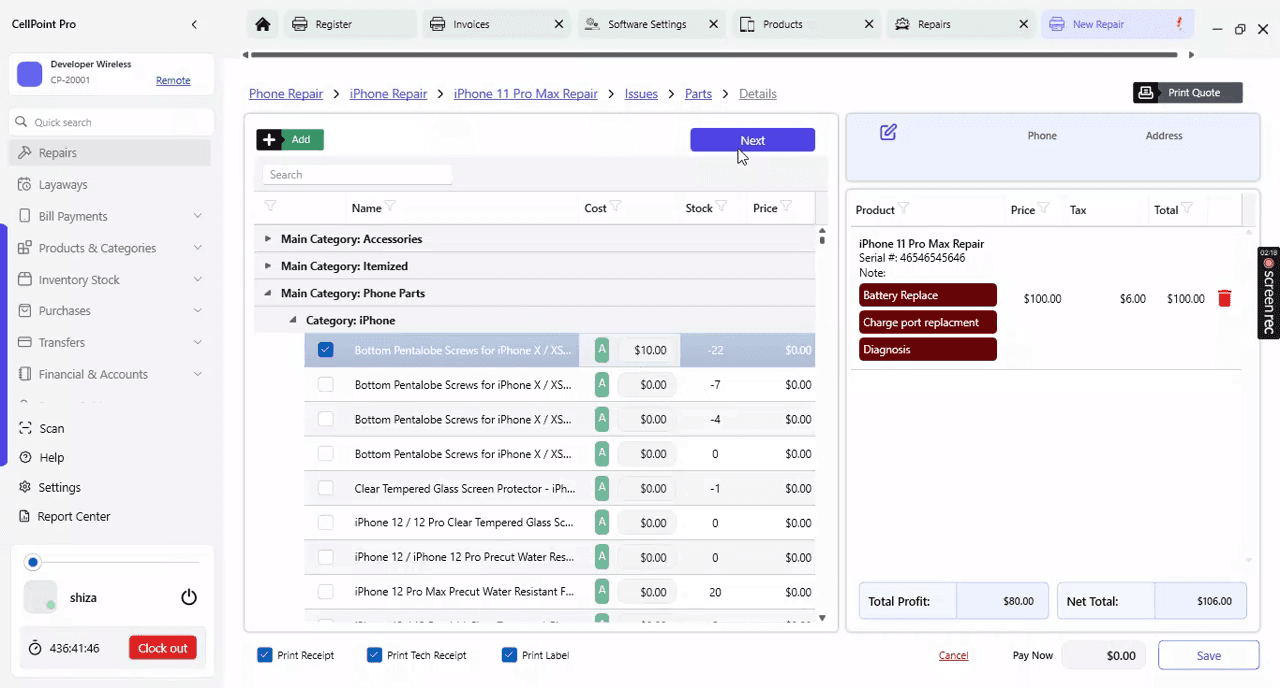
Task: Uncheck the Print Receipt checkbox
Action: (x=265, y=655)
